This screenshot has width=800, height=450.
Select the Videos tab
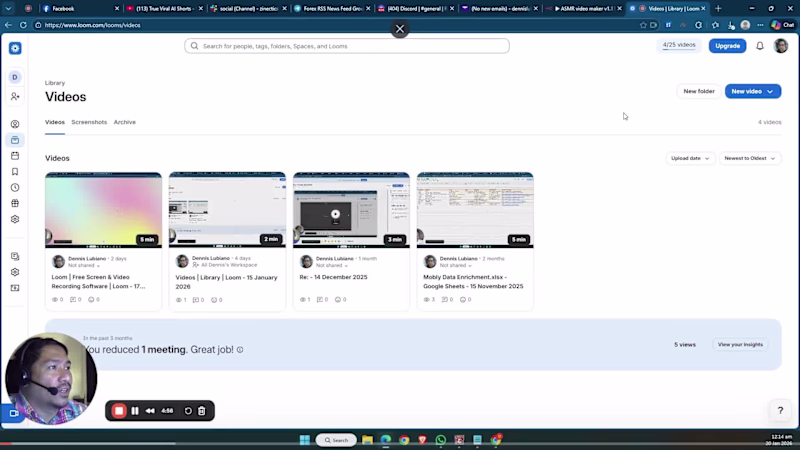(x=55, y=122)
